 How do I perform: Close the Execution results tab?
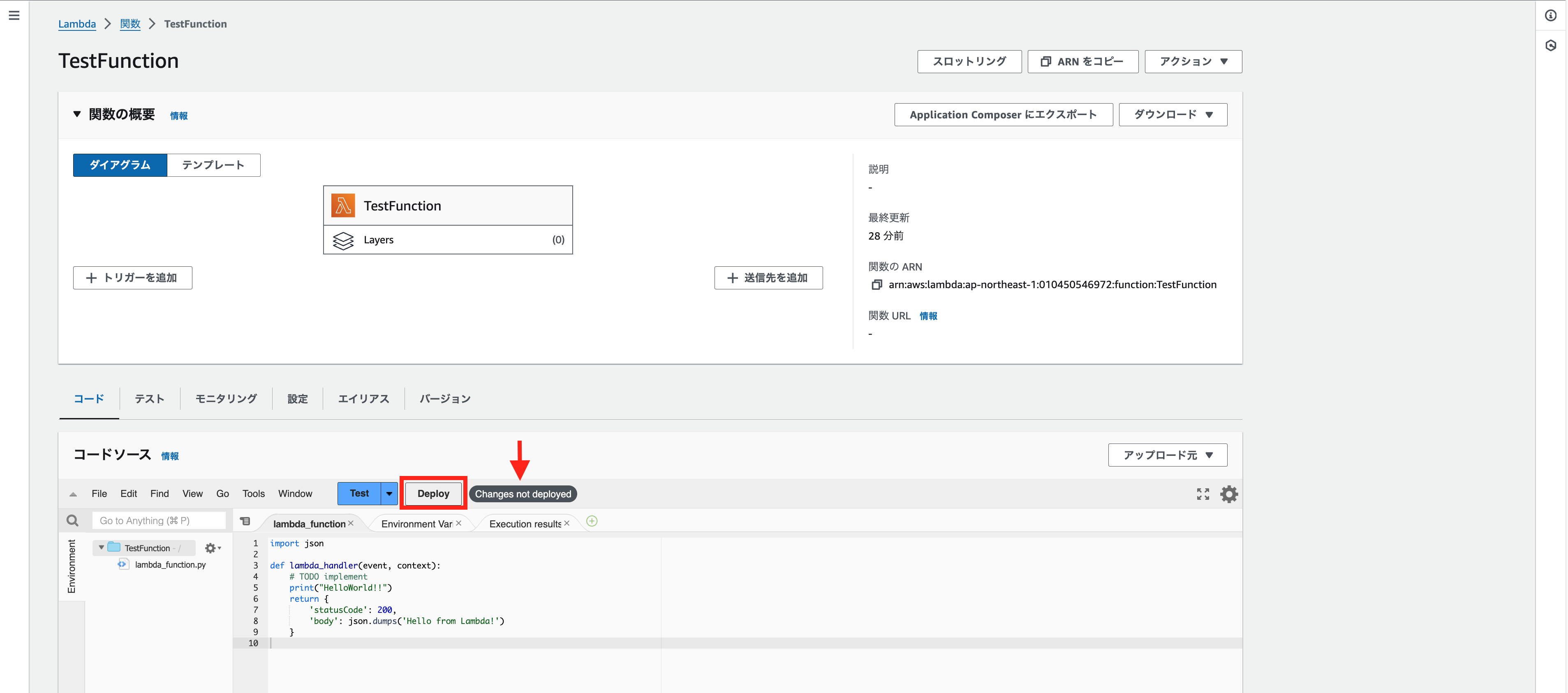(567, 523)
